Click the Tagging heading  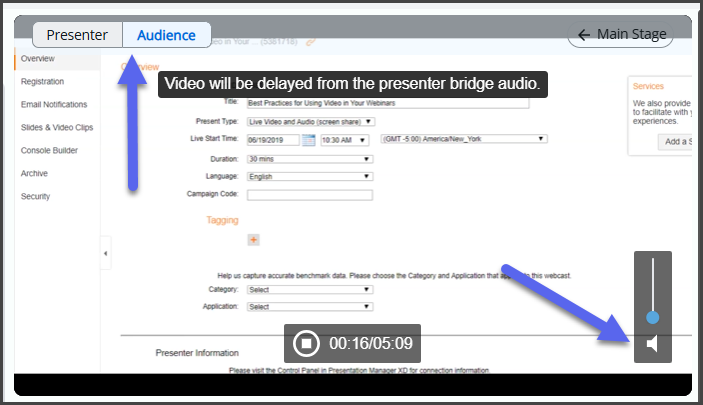[x=222, y=220]
